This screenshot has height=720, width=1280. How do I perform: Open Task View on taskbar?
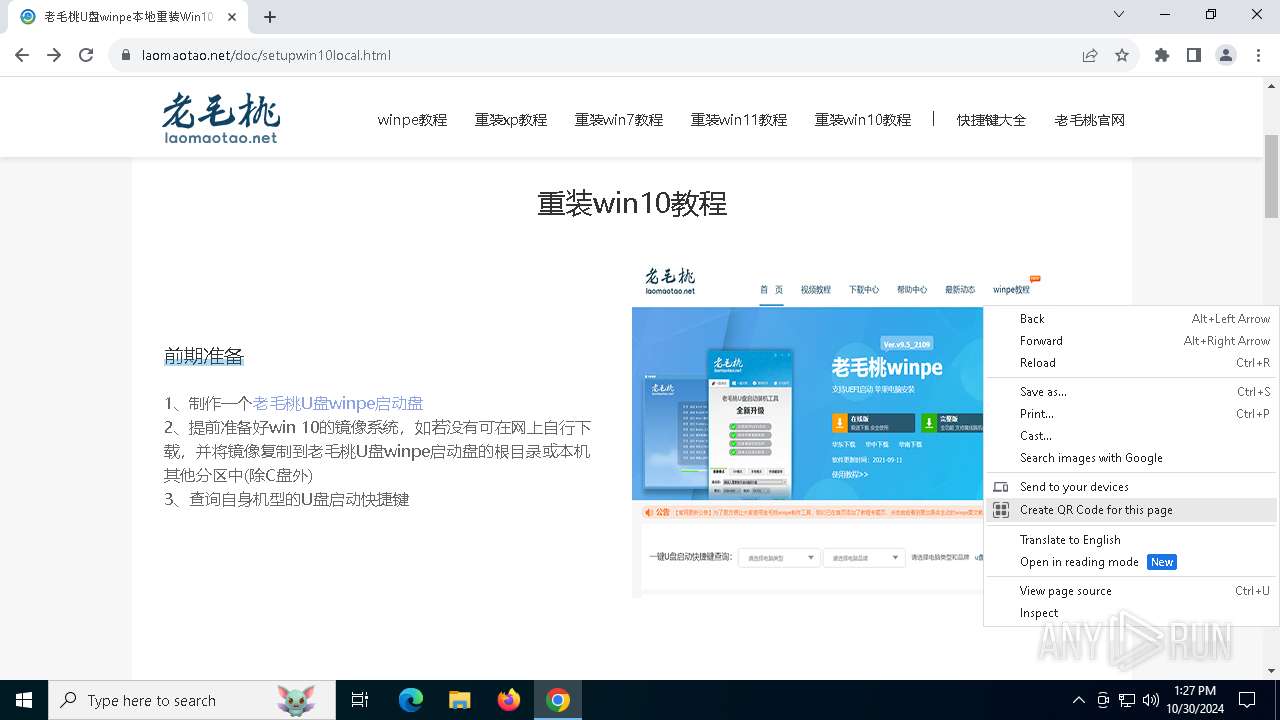point(360,700)
